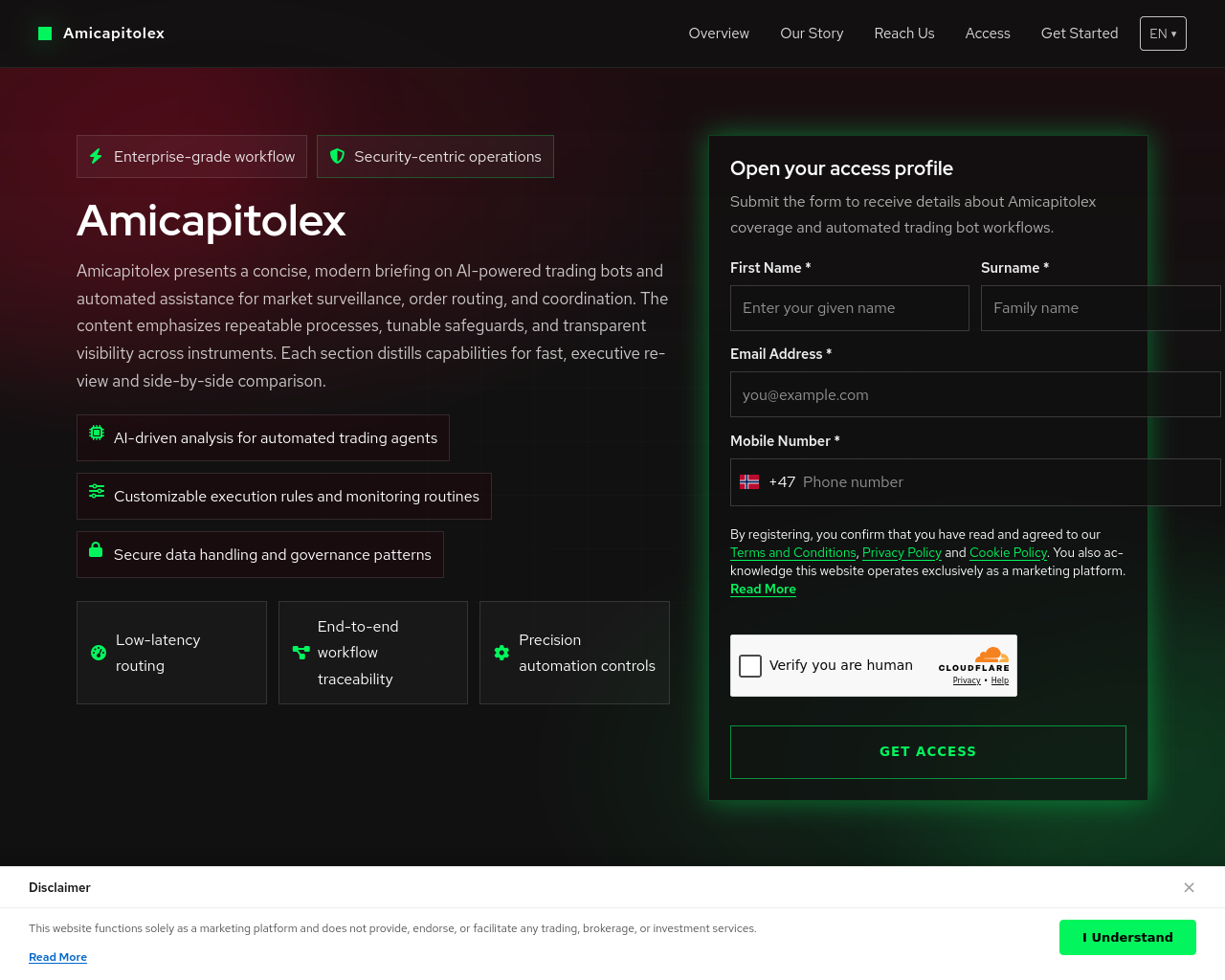Click the Open your access profile heading
Viewport: 1225px width, 980px height.
click(841, 168)
